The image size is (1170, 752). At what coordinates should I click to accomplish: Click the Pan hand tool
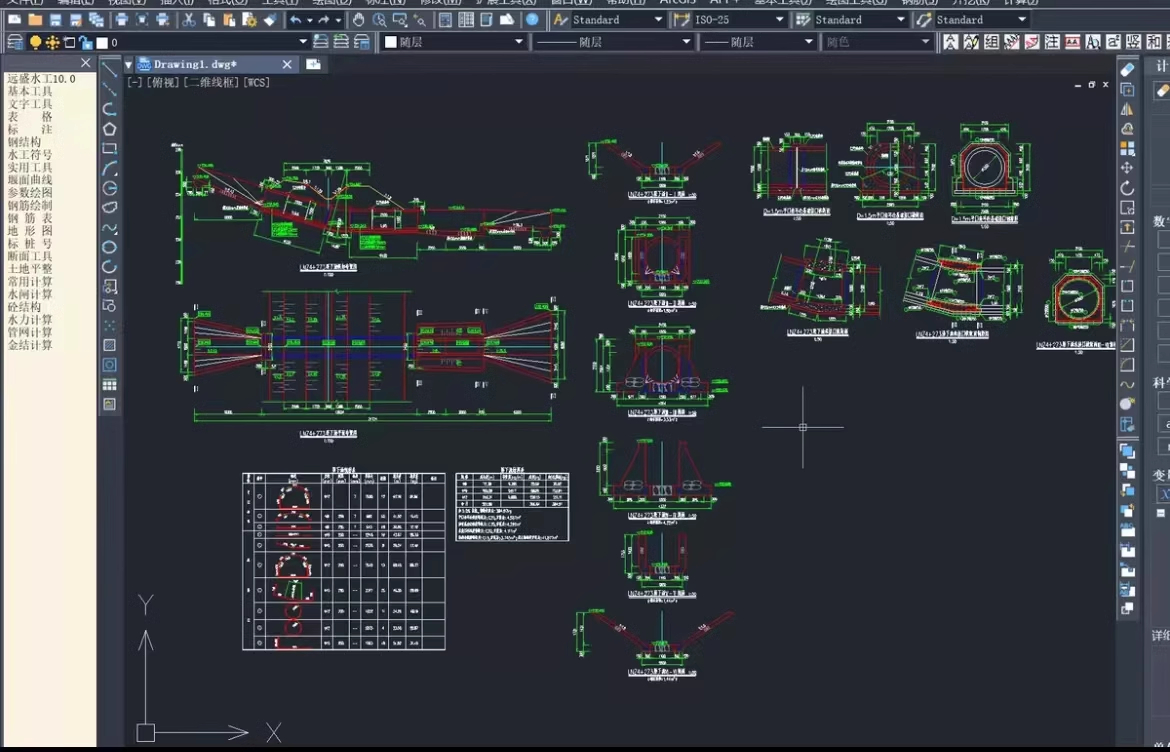click(357, 20)
